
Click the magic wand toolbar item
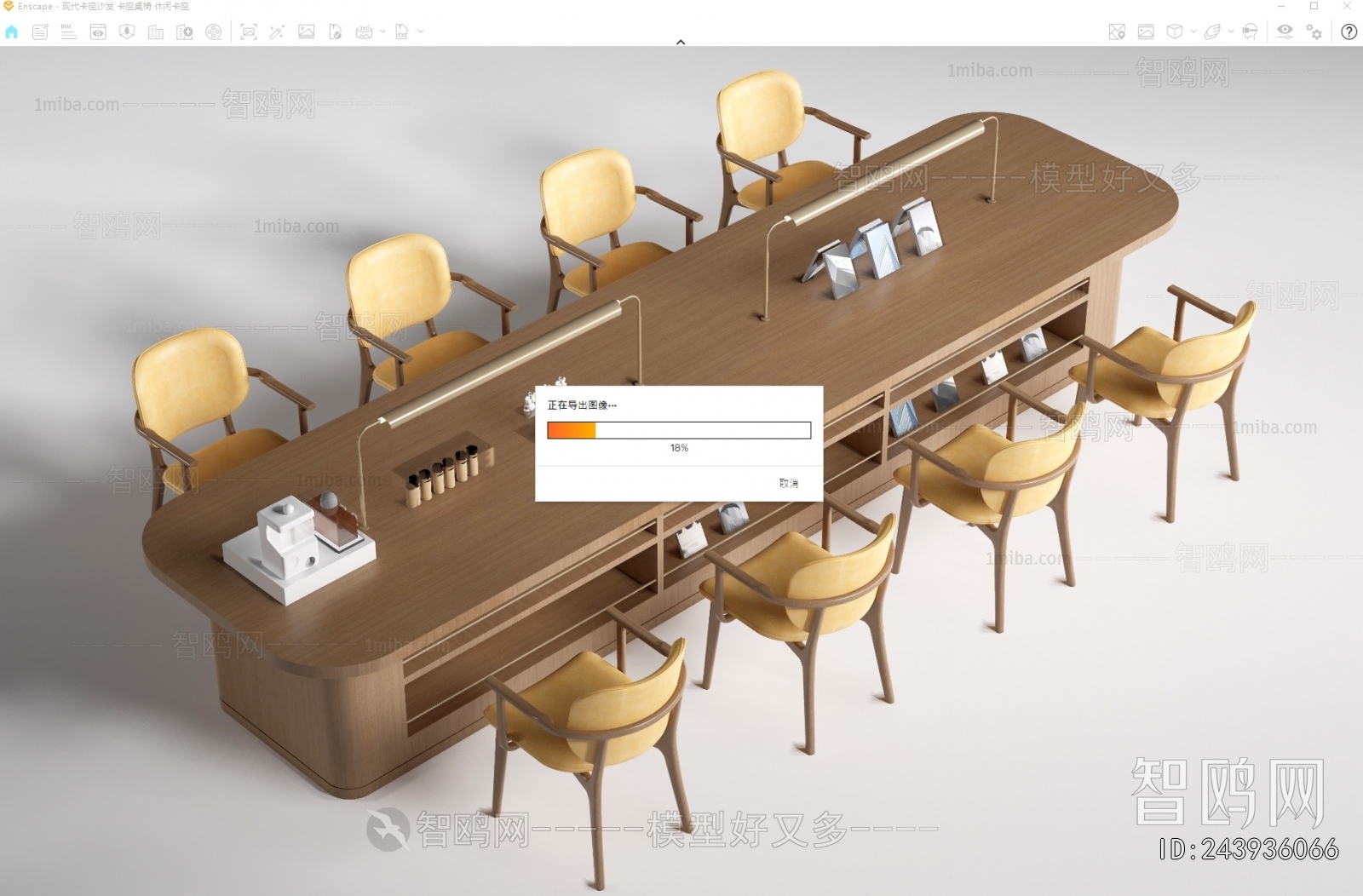coord(277,32)
